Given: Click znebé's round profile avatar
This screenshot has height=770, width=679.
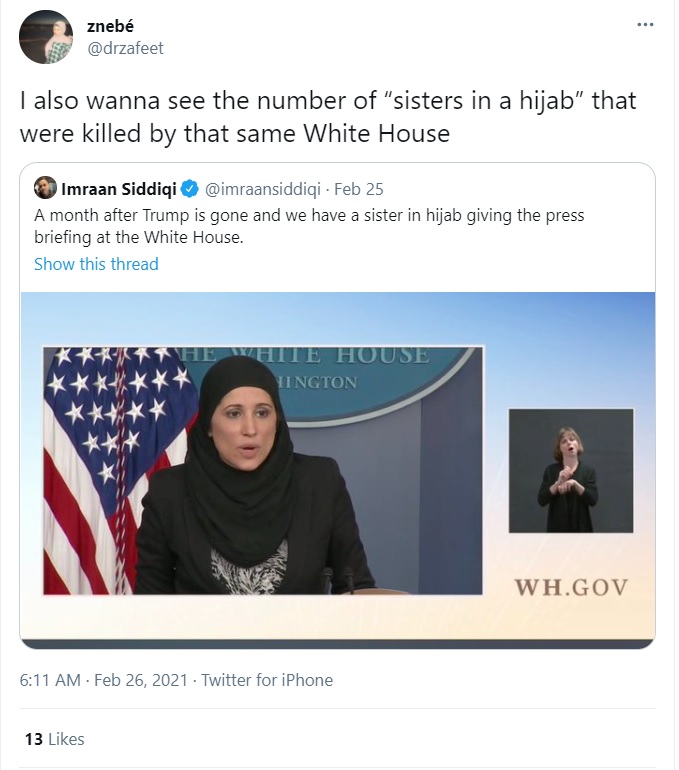Looking at the screenshot, I should tap(46, 37).
